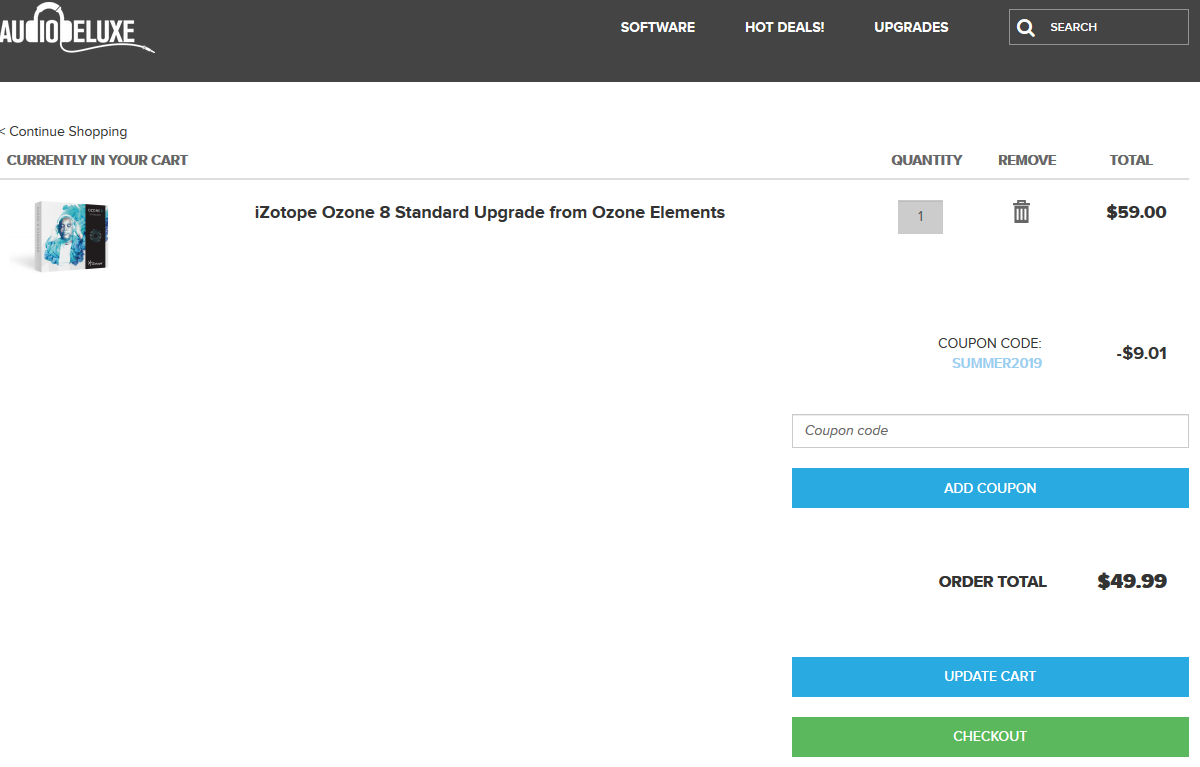The height and width of the screenshot is (767, 1200).
Task: Click the Order Total label
Action: coord(993,581)
